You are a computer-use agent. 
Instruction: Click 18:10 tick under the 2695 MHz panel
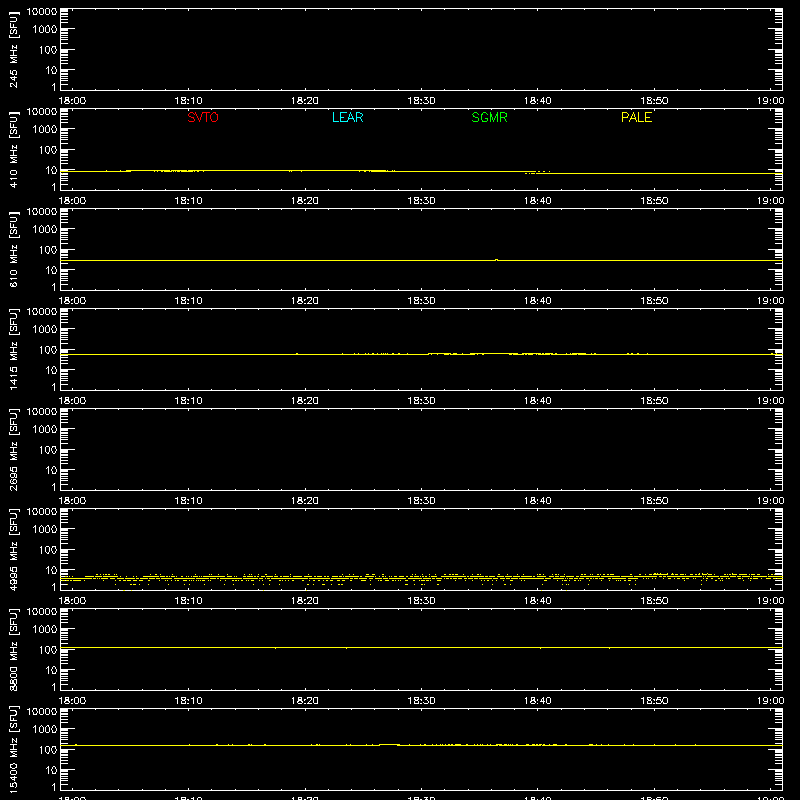click(188, 501)
